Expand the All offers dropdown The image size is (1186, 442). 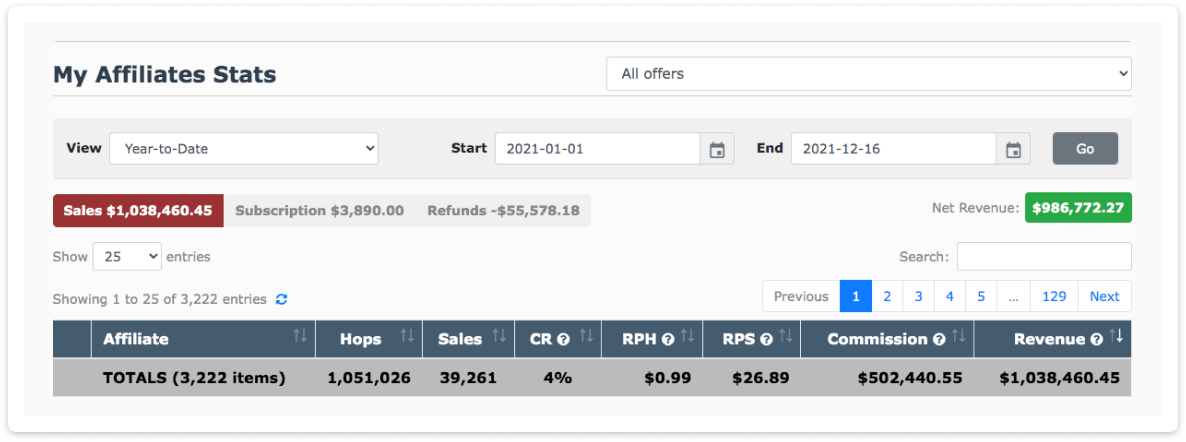[869, 74]
